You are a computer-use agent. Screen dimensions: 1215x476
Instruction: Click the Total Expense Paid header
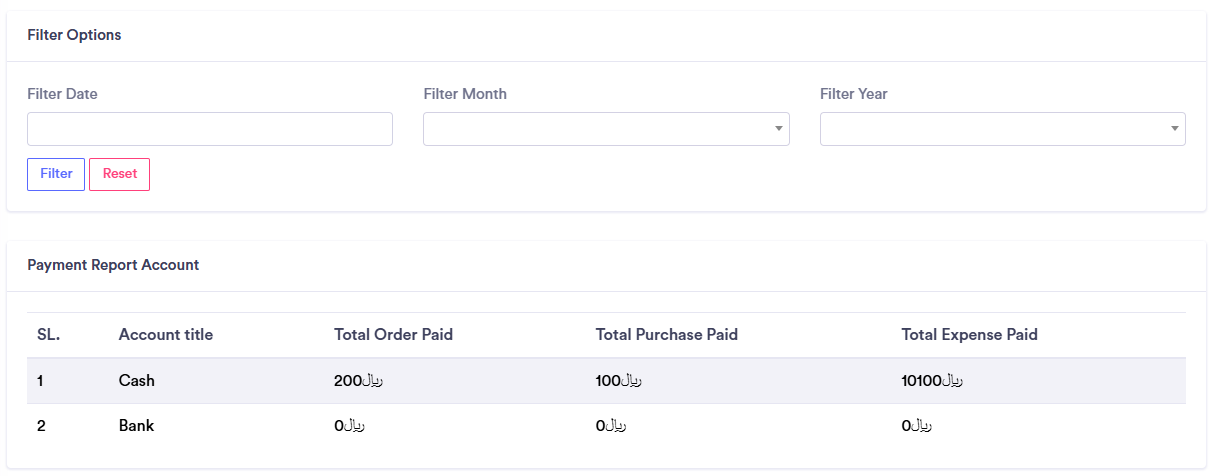[969, 335]
